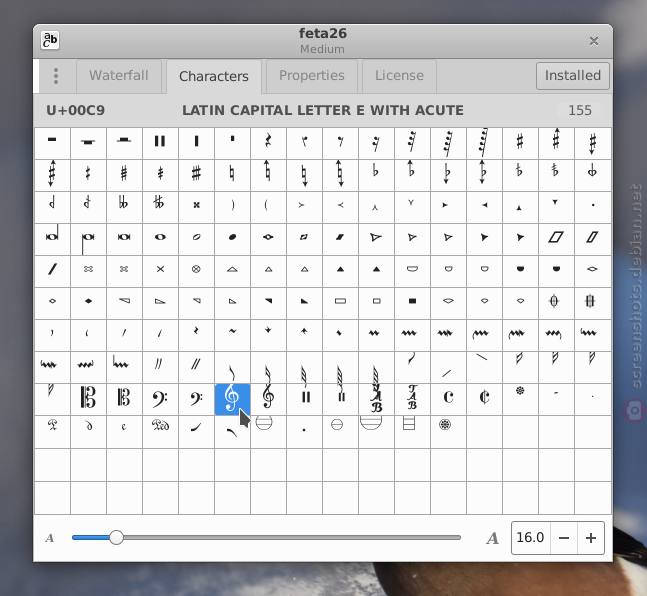
Task: Select the thick bold slash notehead glyph
Action: (x=52, y=271)
